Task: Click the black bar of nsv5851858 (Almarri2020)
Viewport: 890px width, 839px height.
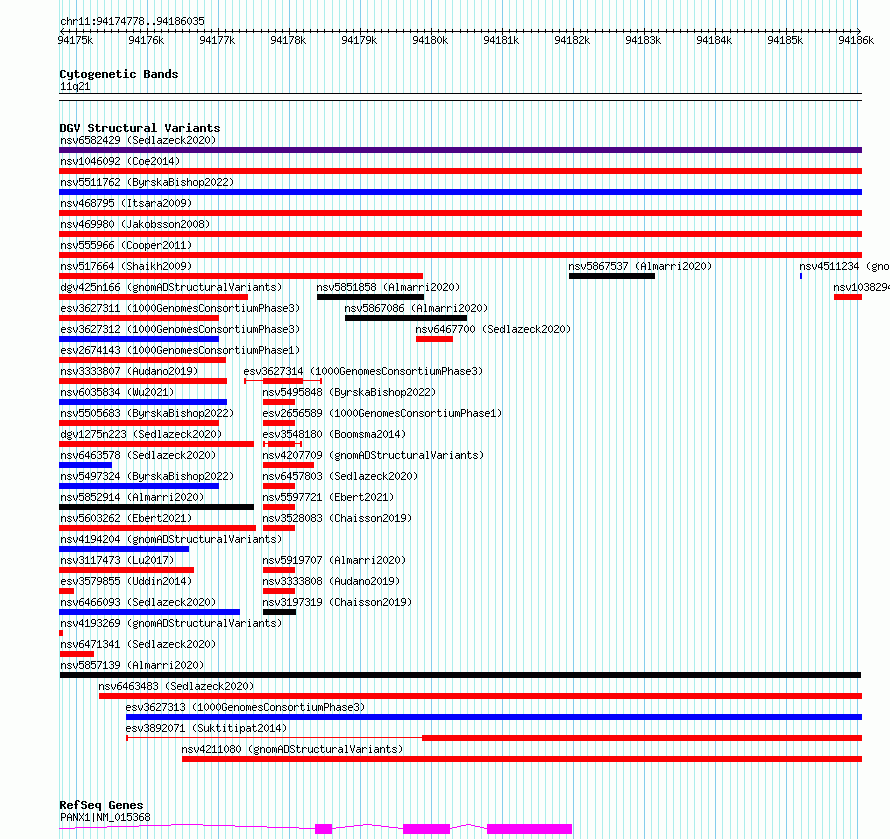Action: 370,297
